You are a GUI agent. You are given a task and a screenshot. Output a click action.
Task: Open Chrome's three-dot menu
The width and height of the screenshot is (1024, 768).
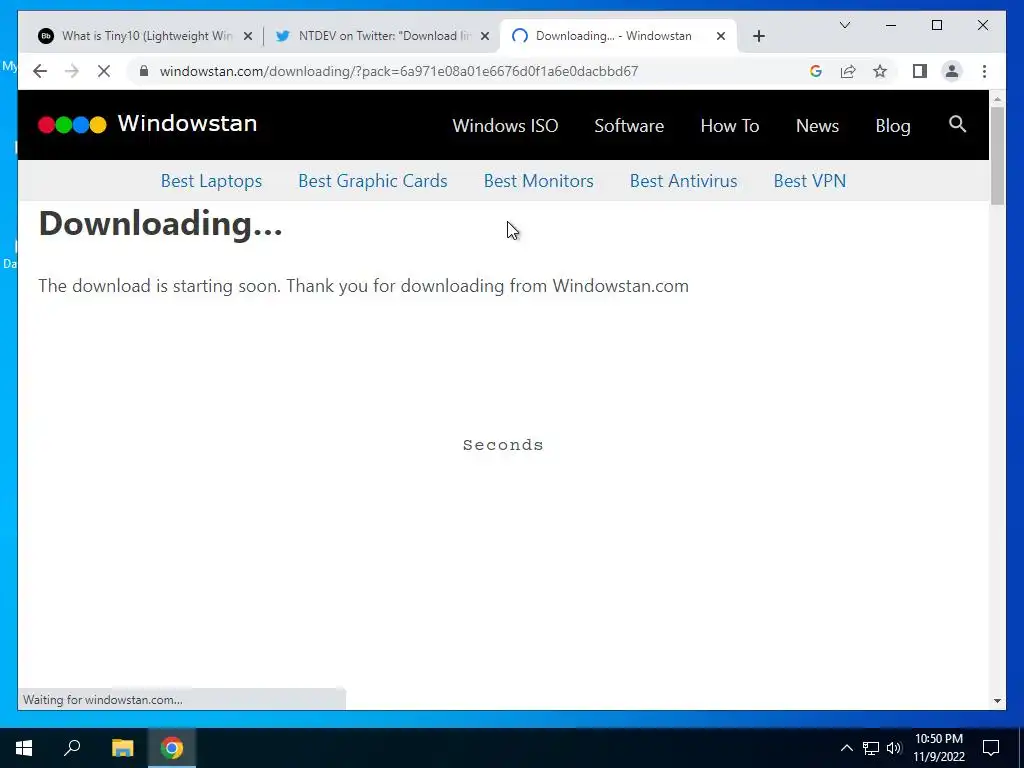click(984, 71)
